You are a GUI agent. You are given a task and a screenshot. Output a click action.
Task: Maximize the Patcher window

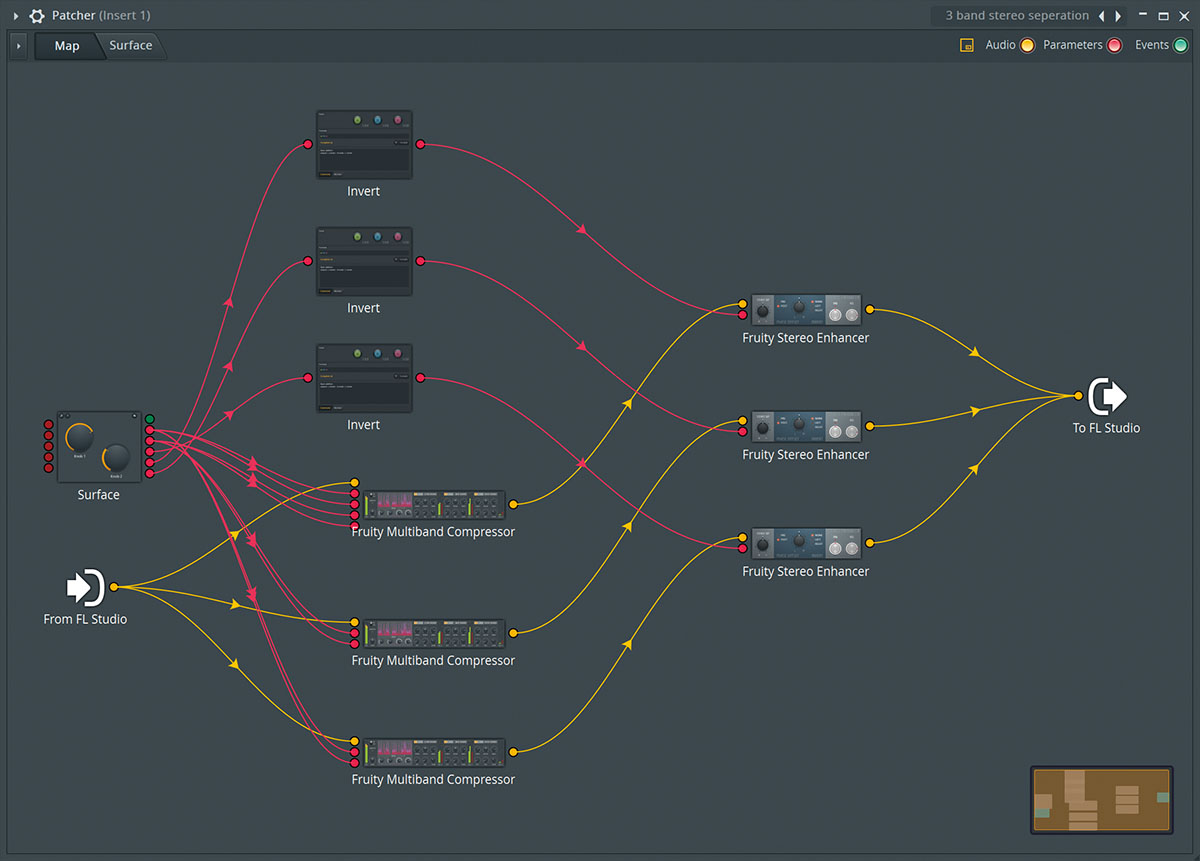(1163, 16)
